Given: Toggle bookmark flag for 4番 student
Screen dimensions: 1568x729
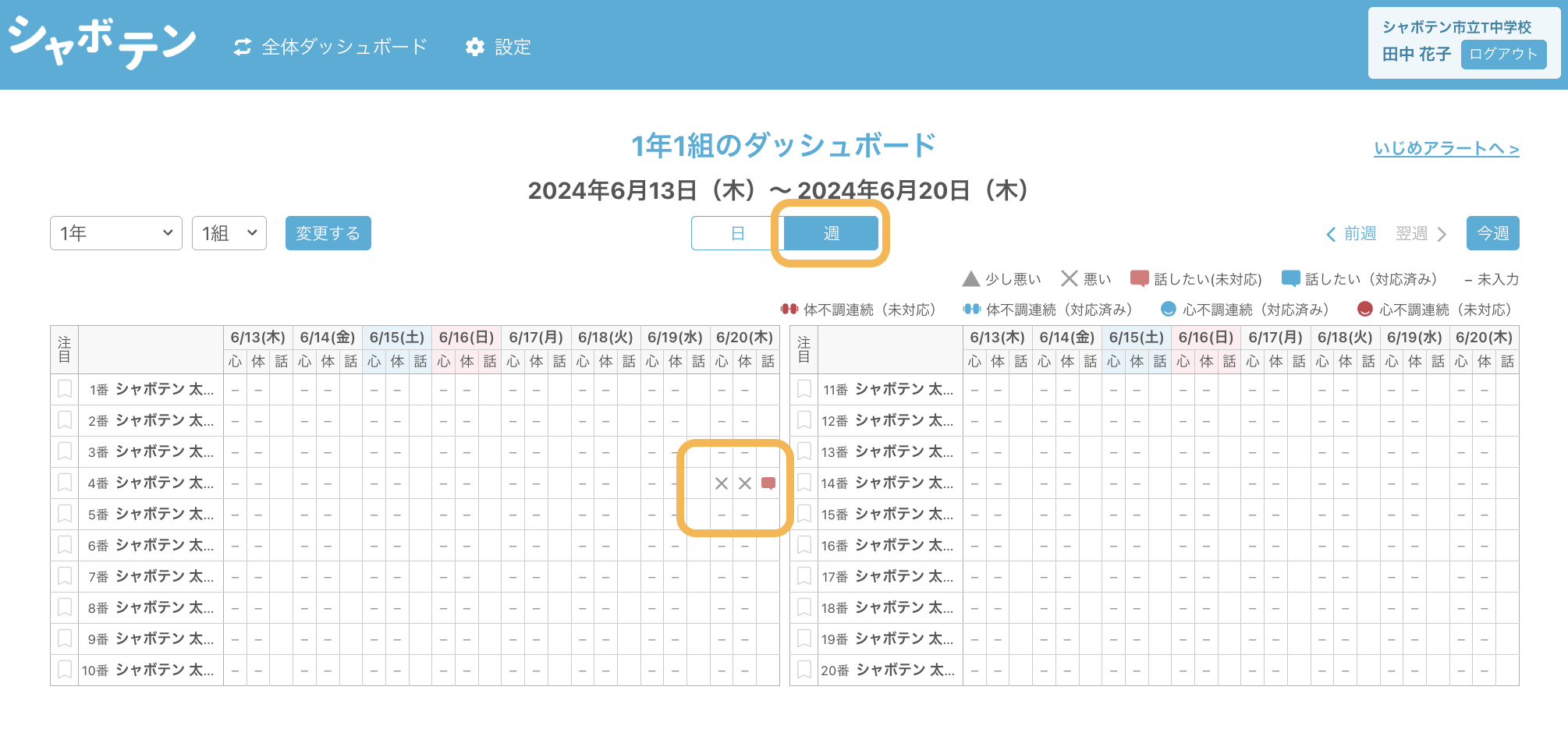Looking at the screenshot, I should 65,483.
